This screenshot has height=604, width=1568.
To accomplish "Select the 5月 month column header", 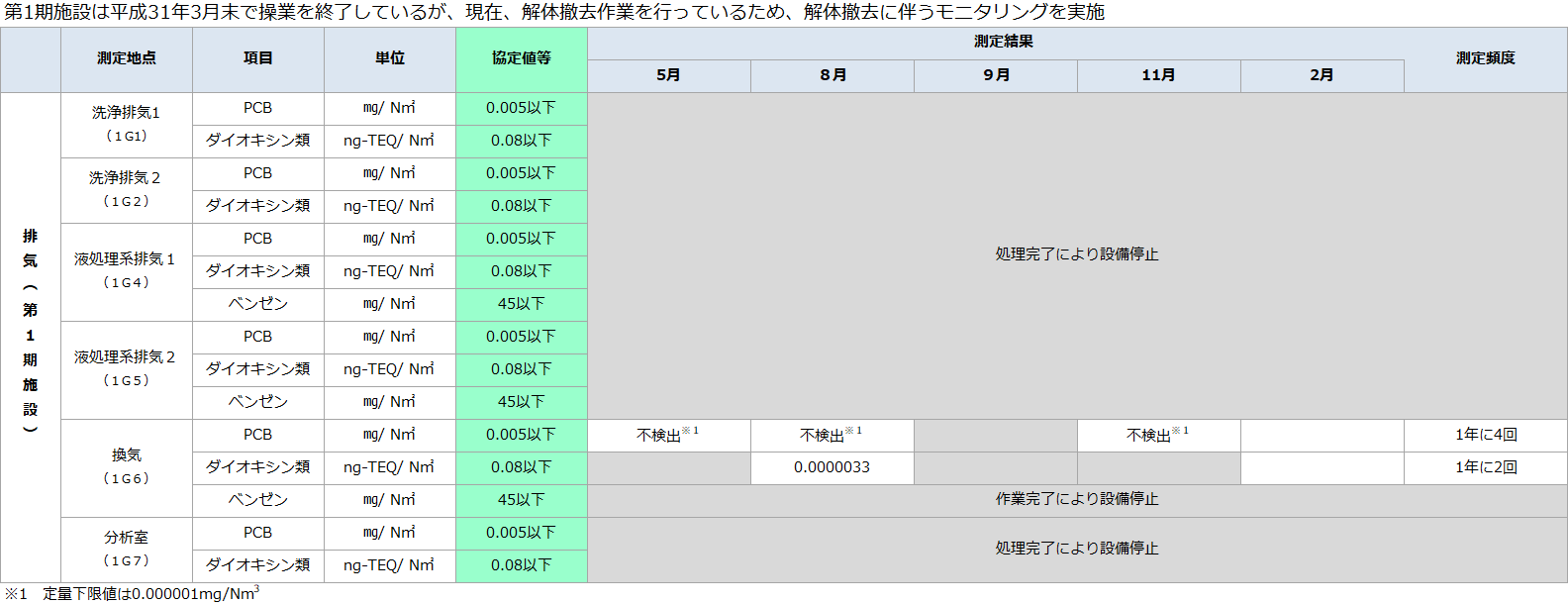I will [669, 75].
